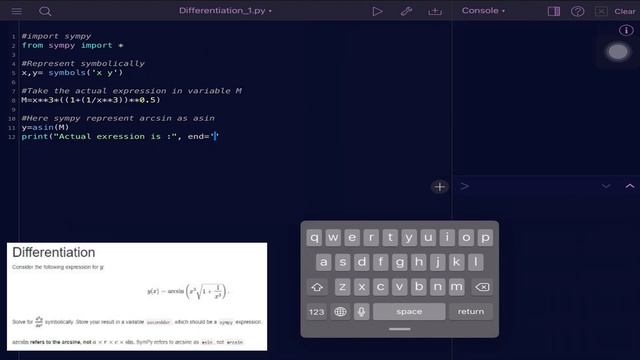Tap the floating gray circle button
The height and width of the screenshot is (360, 640).
click(x=618, y=52)
